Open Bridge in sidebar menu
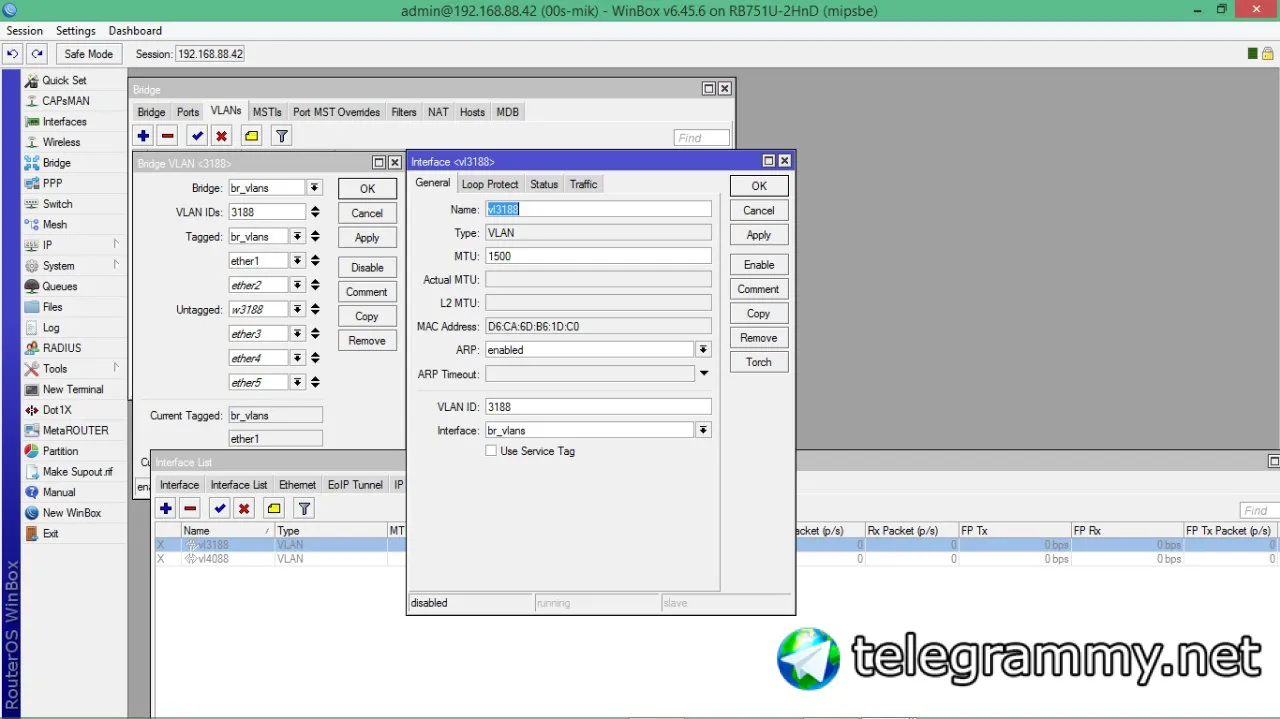Image resolution: width=1280 pixels, height=719 pixels. (56, 163)
